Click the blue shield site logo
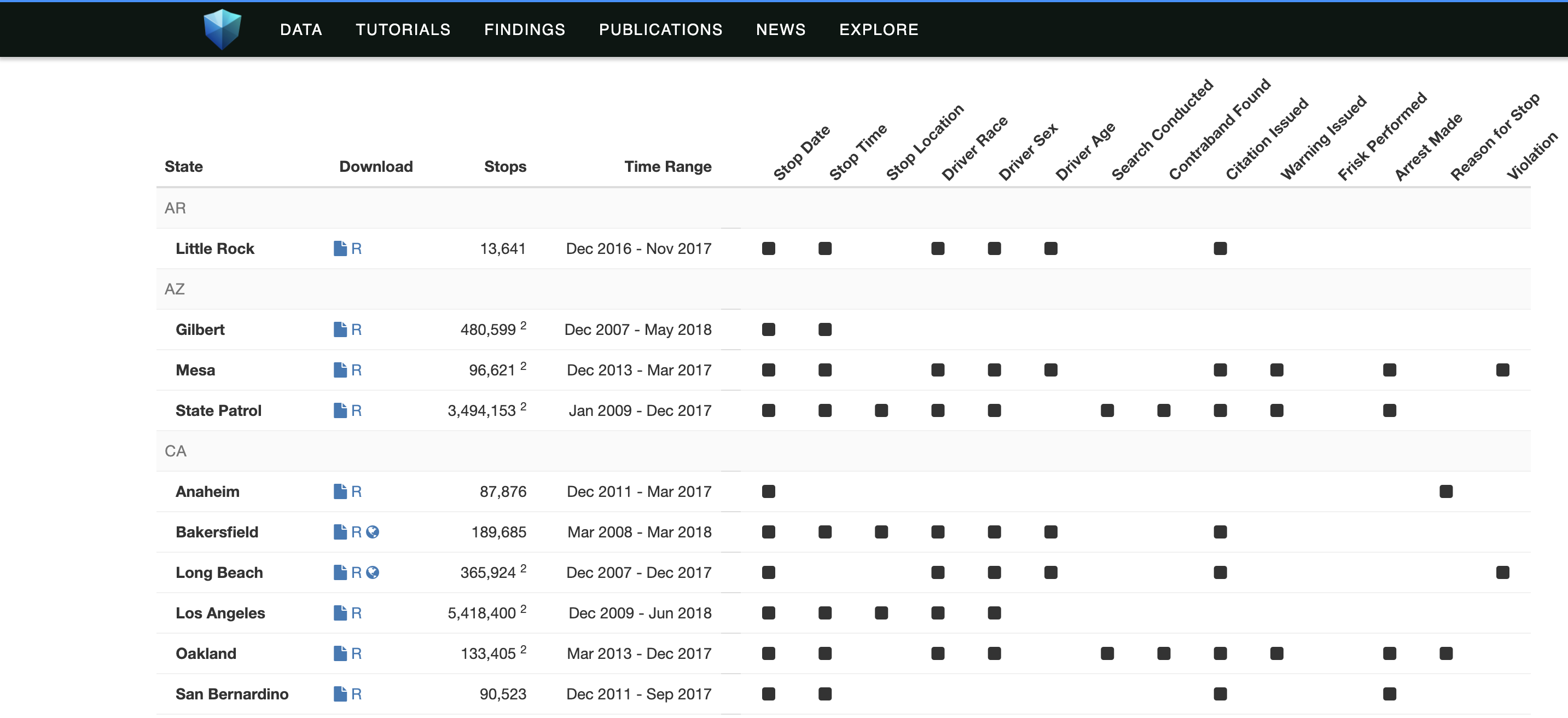The height and width of the screenshot is (718, 1568). click(222, 28)
